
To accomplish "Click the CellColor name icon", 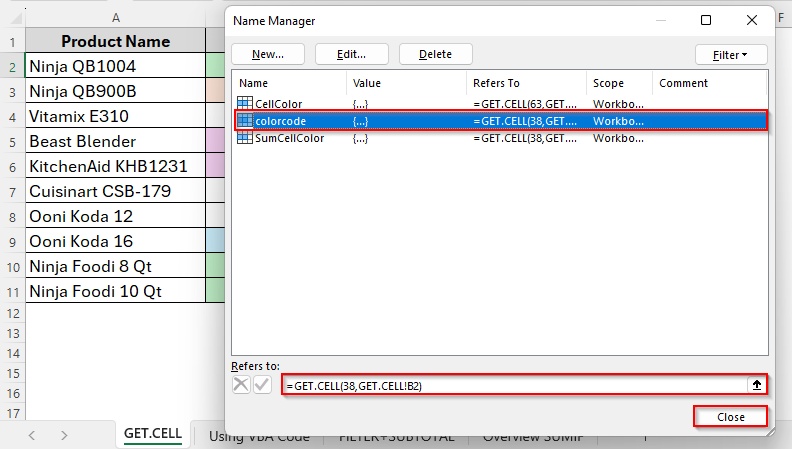I will (245, 104).
